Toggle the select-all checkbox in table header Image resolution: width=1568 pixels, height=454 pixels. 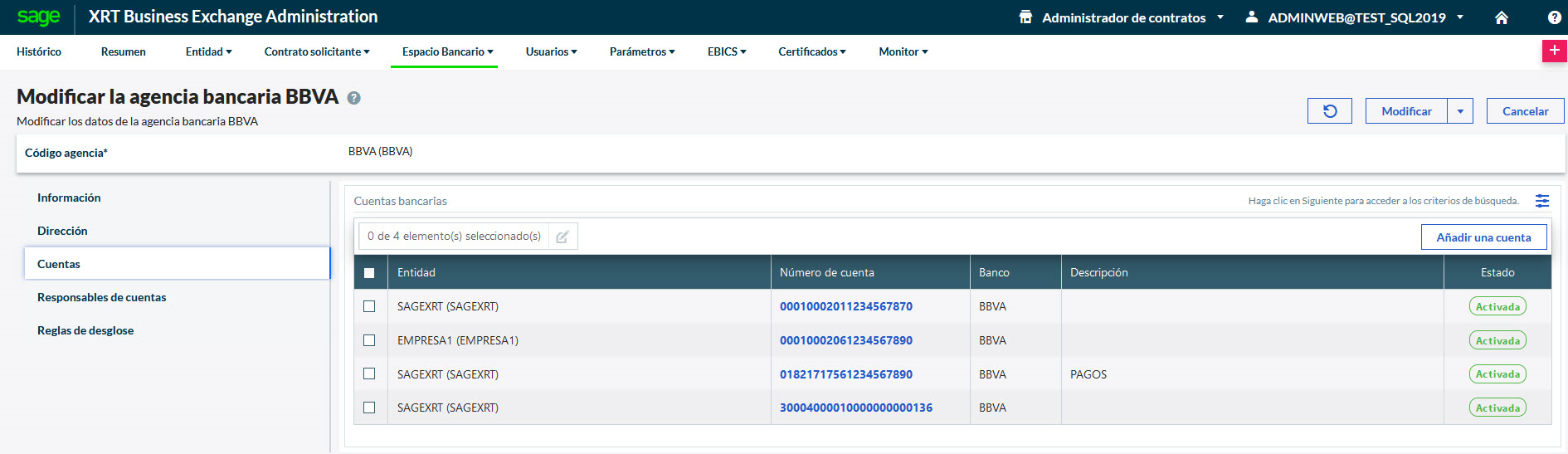(369, 273)
